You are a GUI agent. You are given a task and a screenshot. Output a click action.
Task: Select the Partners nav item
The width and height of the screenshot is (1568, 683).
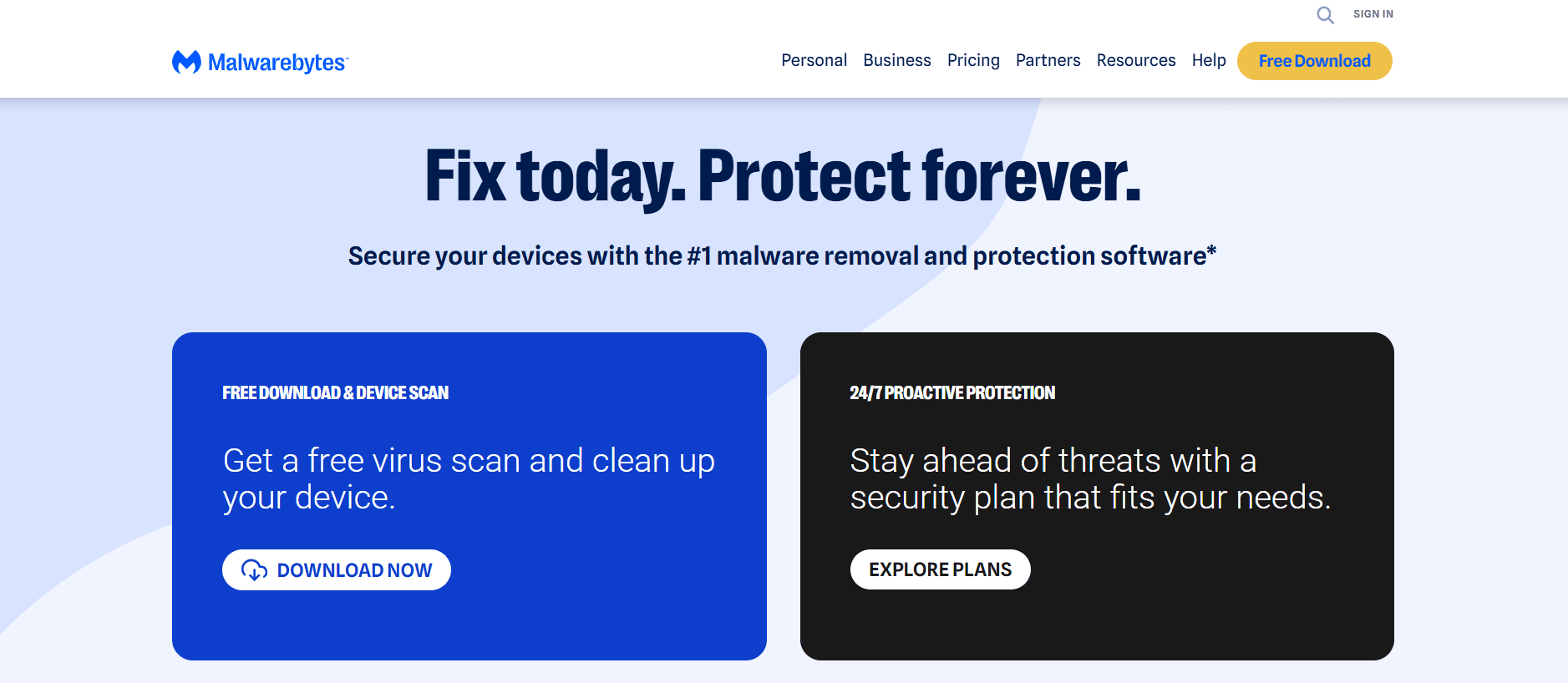coord(1048,60)
